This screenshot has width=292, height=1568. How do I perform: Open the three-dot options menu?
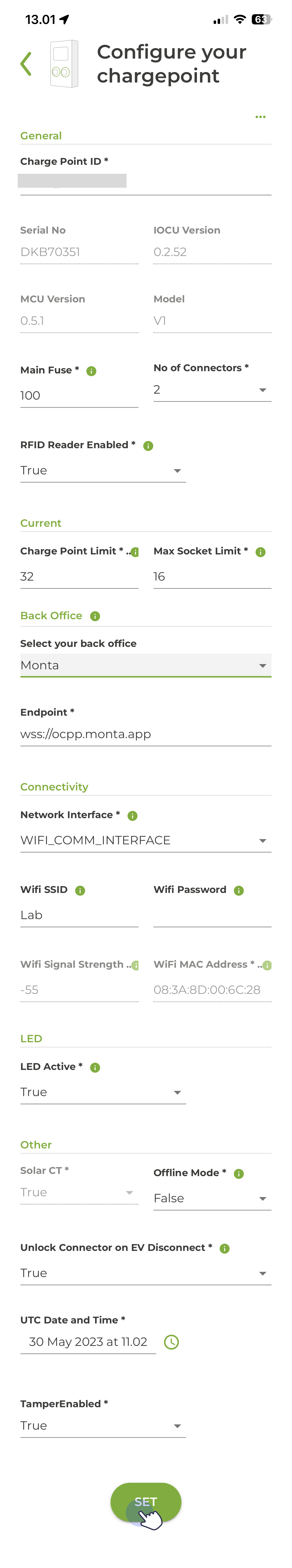(260, 117)
